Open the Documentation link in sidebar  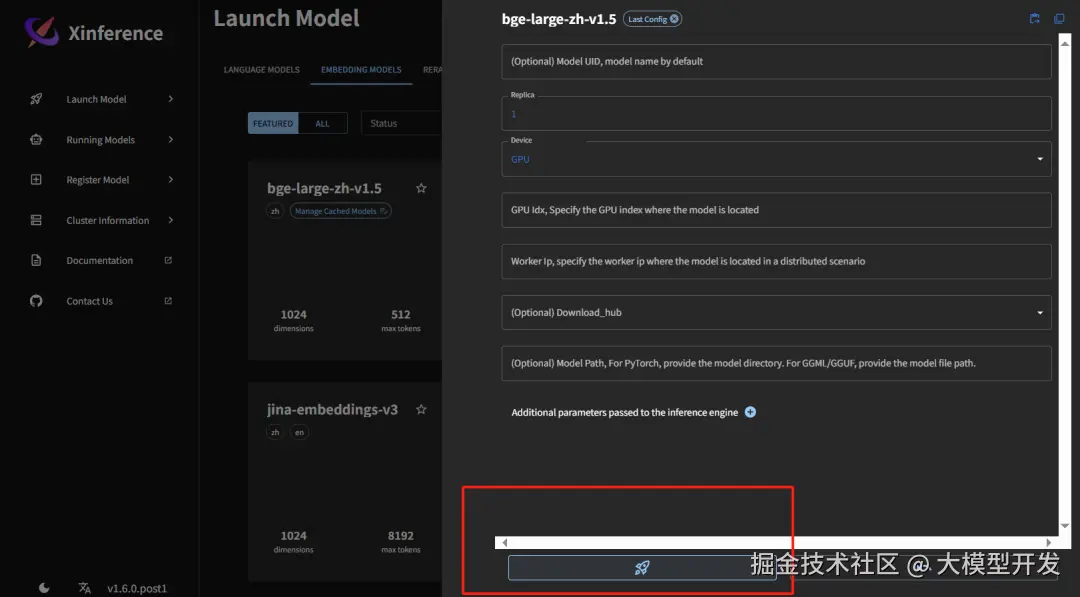point(100,260)
